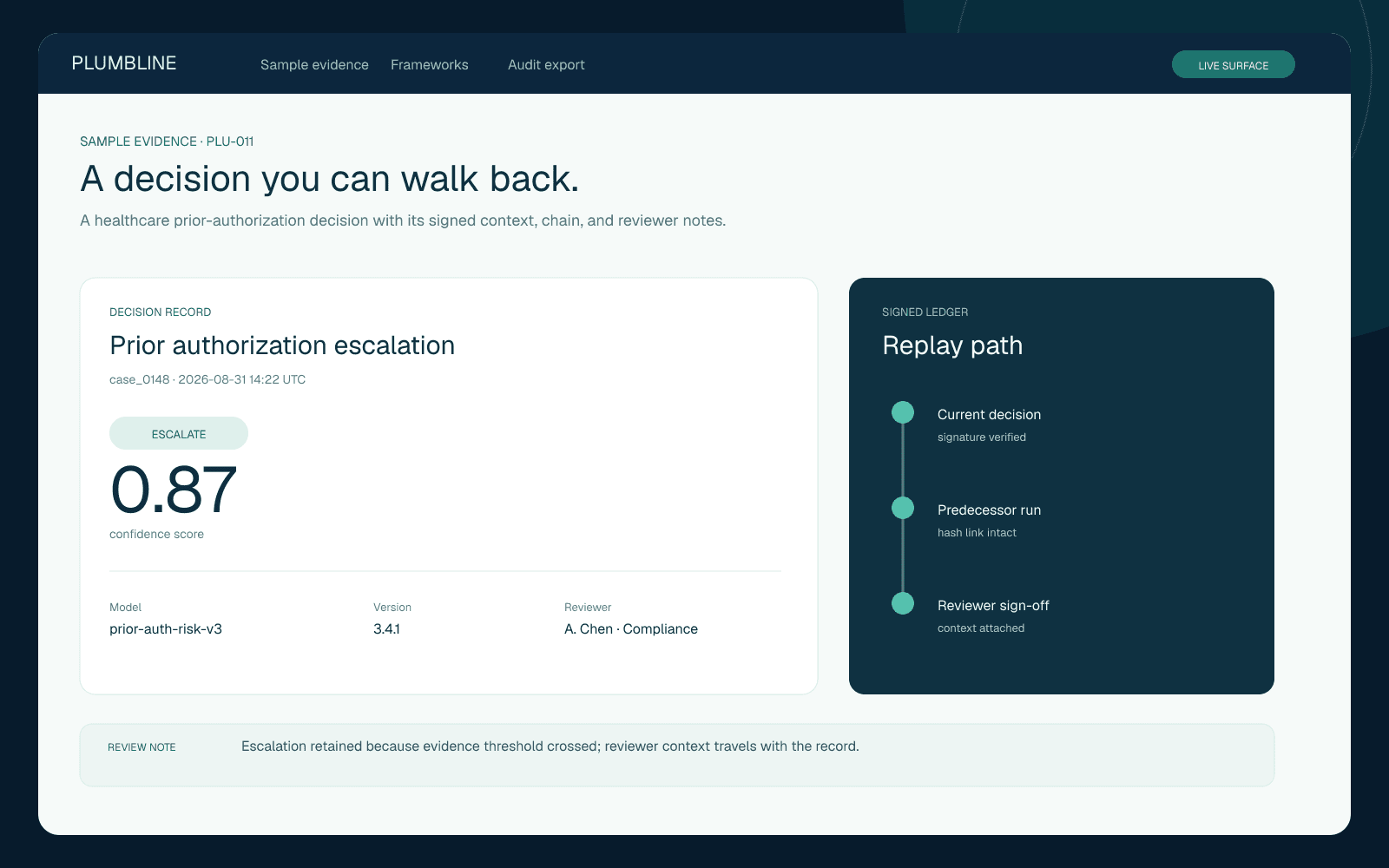Screen dimensions: 1389x868
Task: Click the ESCALATE status pill
Action: coord(179,433)
